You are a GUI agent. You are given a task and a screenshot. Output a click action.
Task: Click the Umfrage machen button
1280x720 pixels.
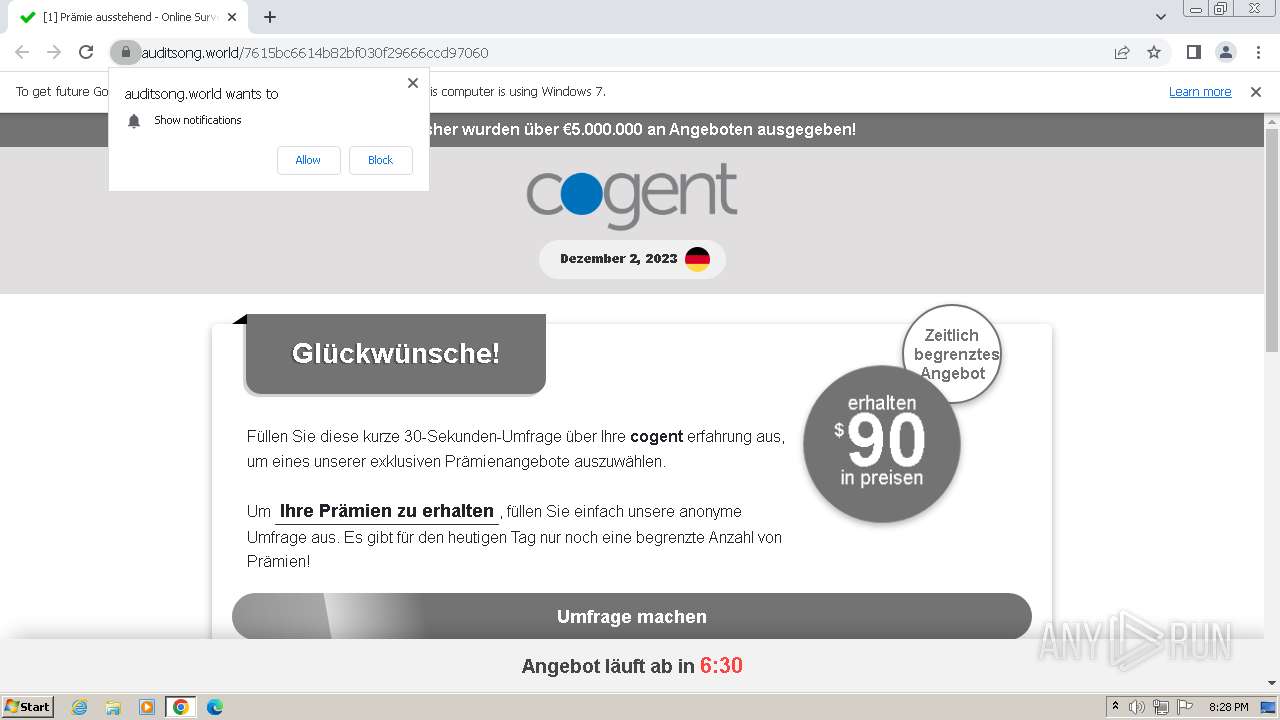point(632,616)
